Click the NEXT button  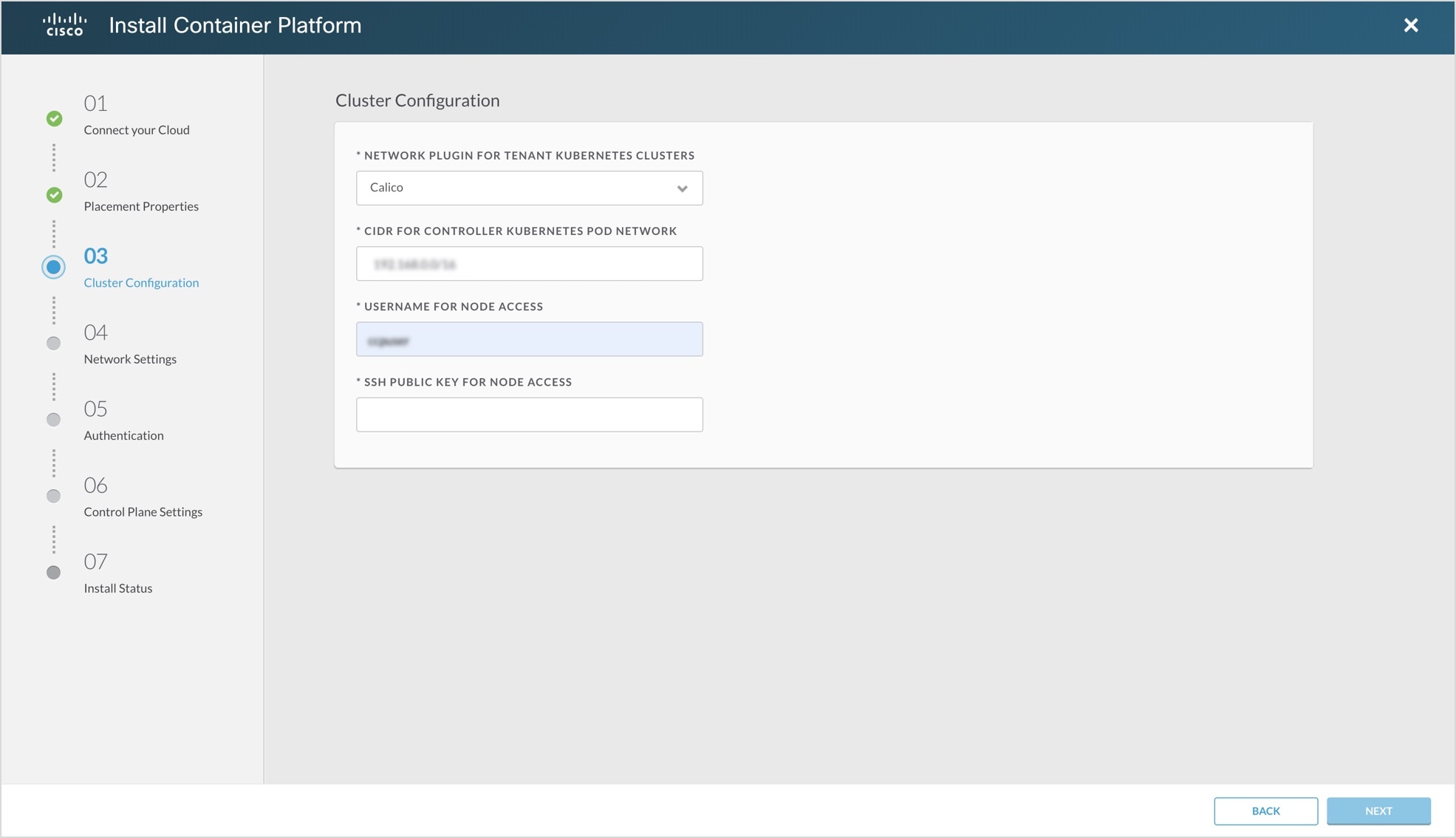pos(1378,811)
